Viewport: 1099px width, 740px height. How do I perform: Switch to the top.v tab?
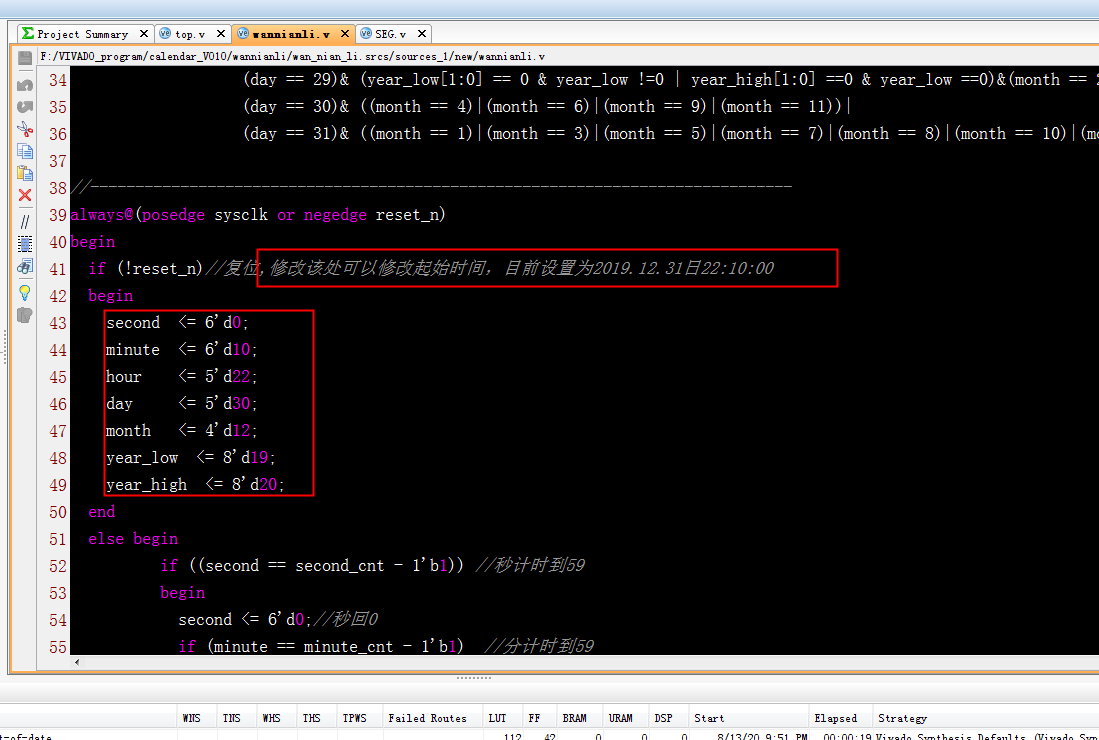point(190,34)
